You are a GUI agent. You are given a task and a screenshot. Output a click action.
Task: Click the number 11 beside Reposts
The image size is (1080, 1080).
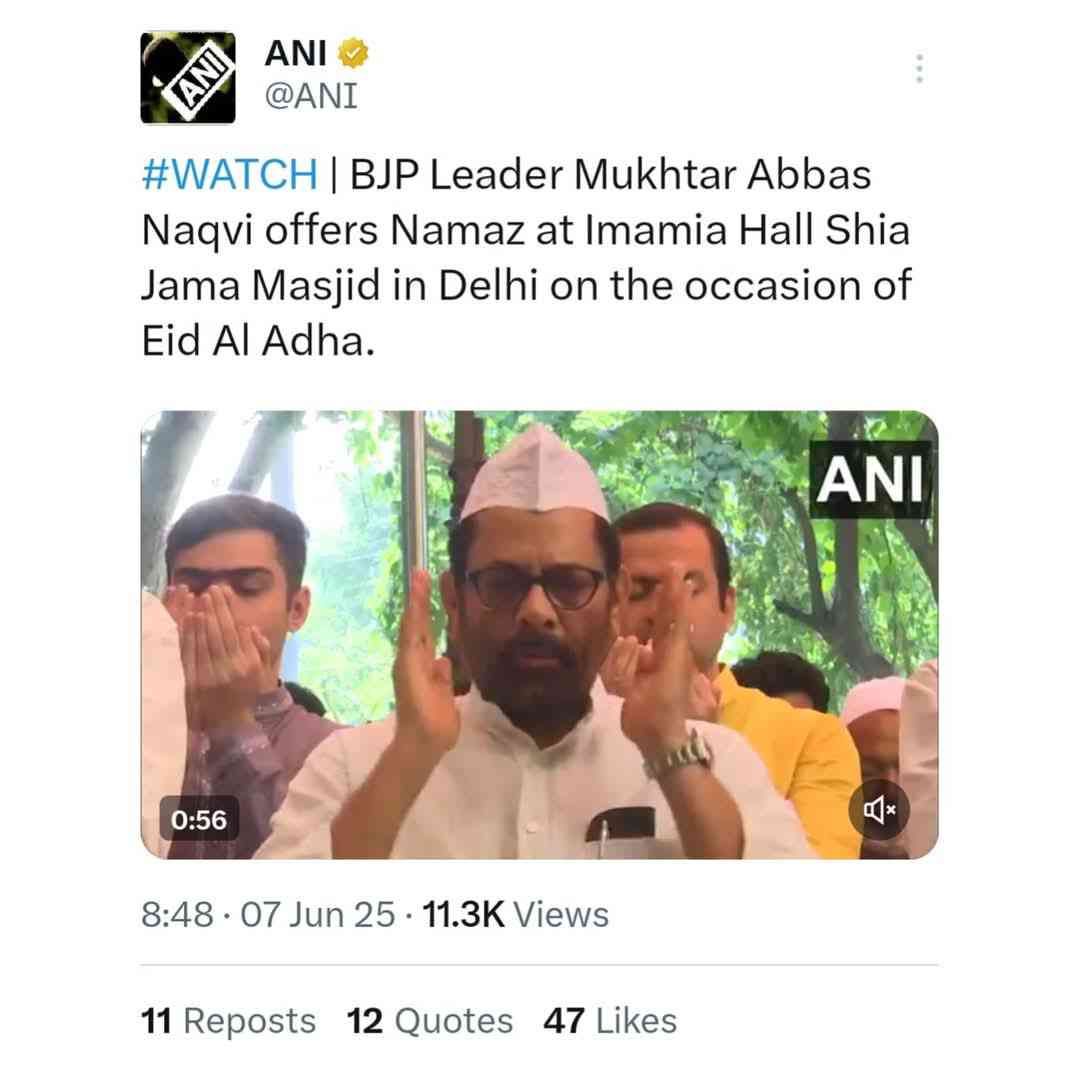click(156, 1021)
